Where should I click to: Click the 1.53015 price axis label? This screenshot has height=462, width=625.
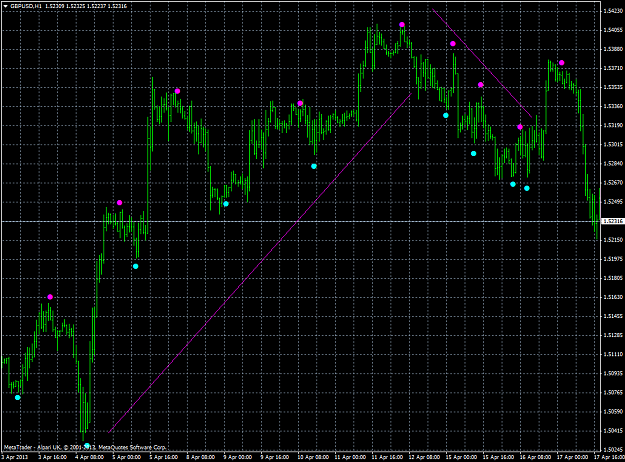613,144
